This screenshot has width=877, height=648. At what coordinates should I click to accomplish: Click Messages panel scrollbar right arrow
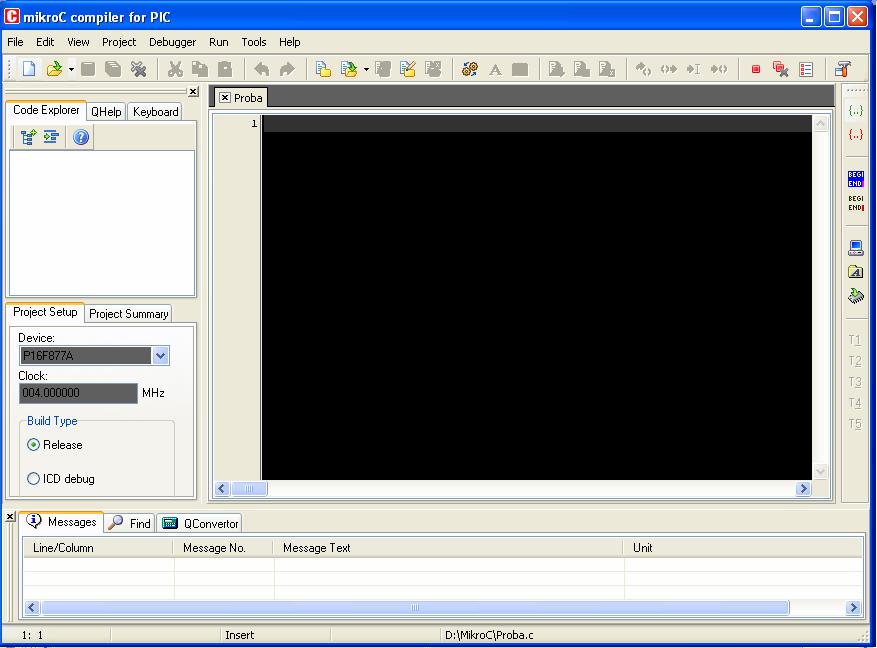pos(853,607)
